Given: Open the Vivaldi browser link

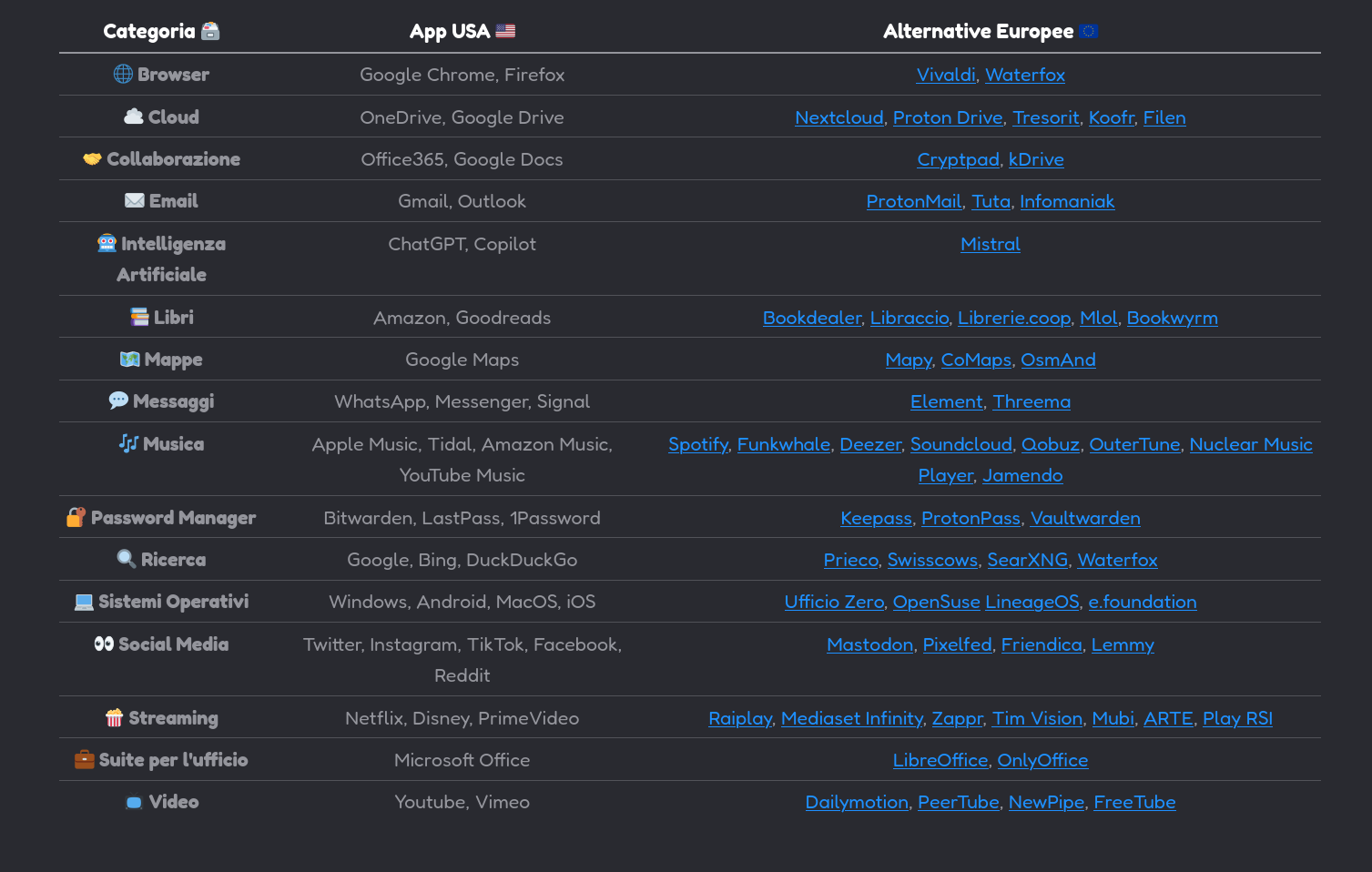Looking at the screenshot, I should click(x=946, y=75).
